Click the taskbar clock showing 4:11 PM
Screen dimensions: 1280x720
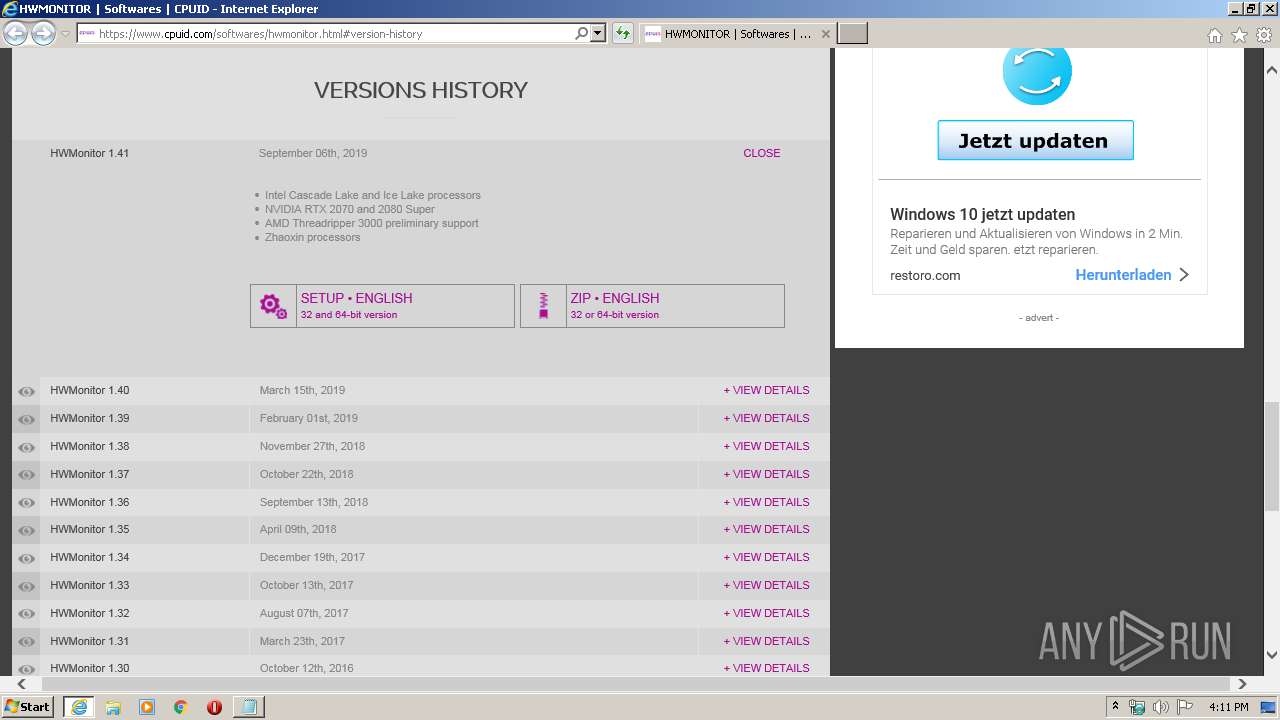pos(1228,707)
